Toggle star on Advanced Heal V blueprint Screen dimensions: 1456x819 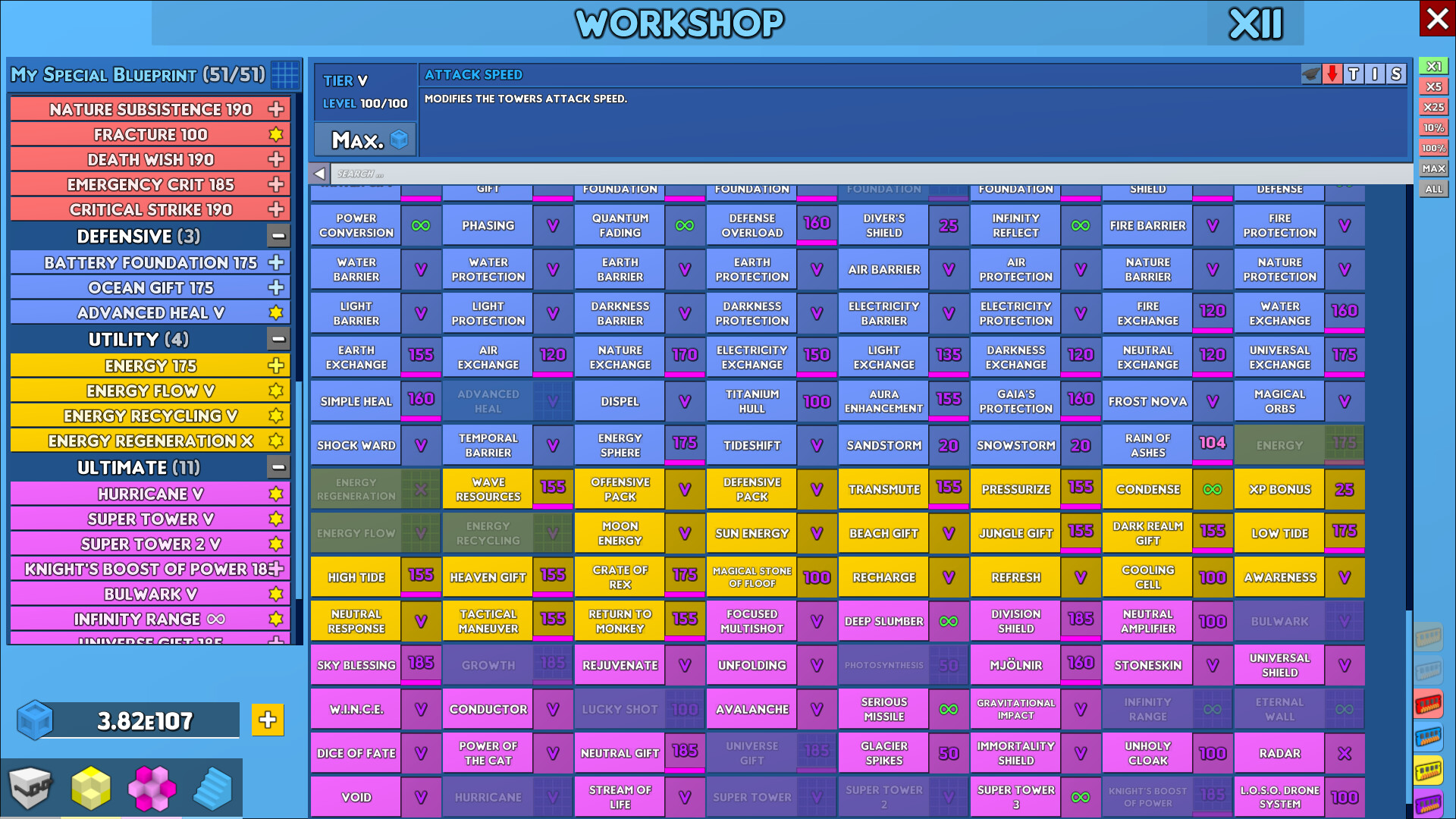point(276,312)
